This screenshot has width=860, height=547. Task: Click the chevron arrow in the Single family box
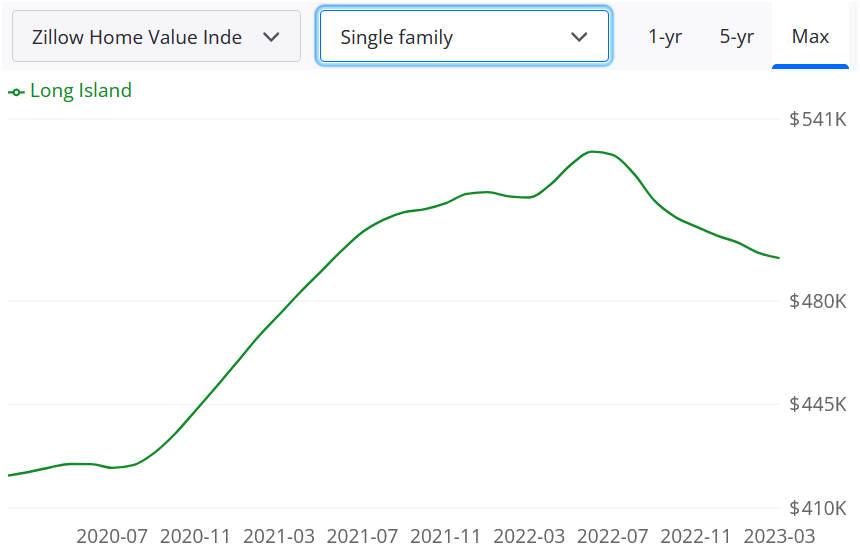(579, 37)
